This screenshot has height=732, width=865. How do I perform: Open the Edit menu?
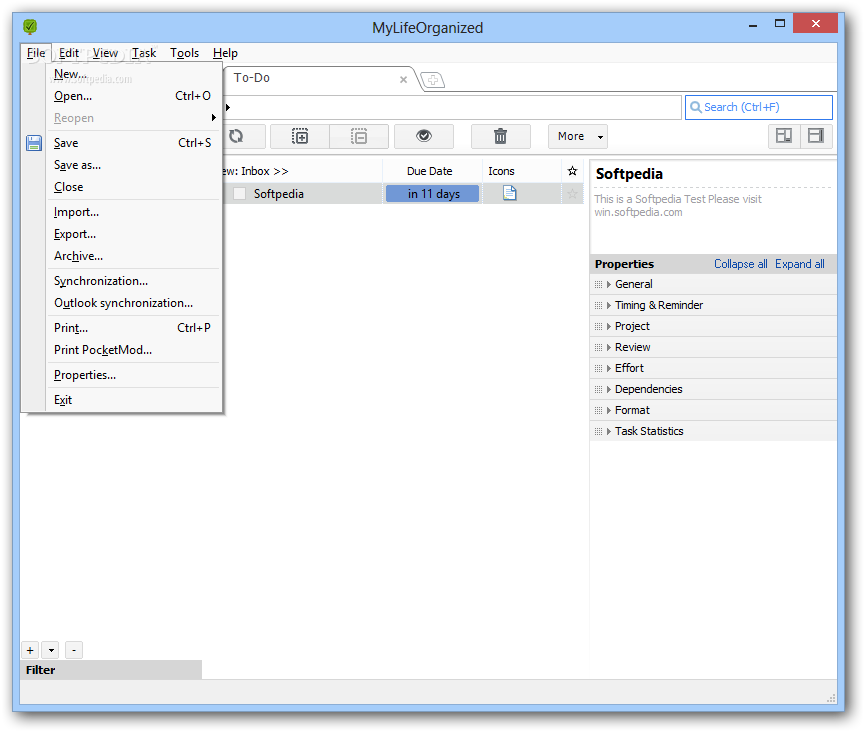click(x=69, y=53)
